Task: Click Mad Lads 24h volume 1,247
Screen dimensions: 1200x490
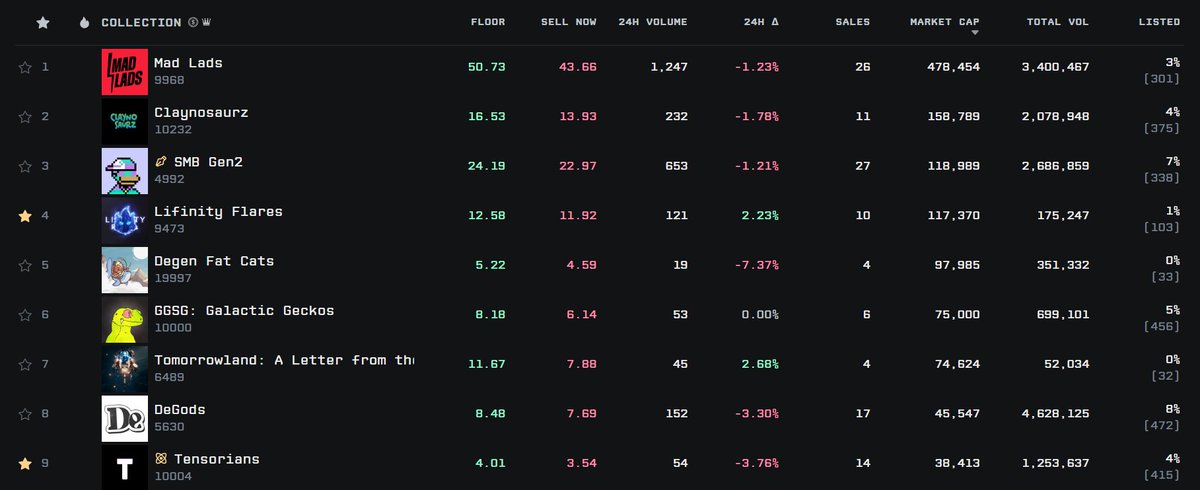Action: (x=669, y=67)
